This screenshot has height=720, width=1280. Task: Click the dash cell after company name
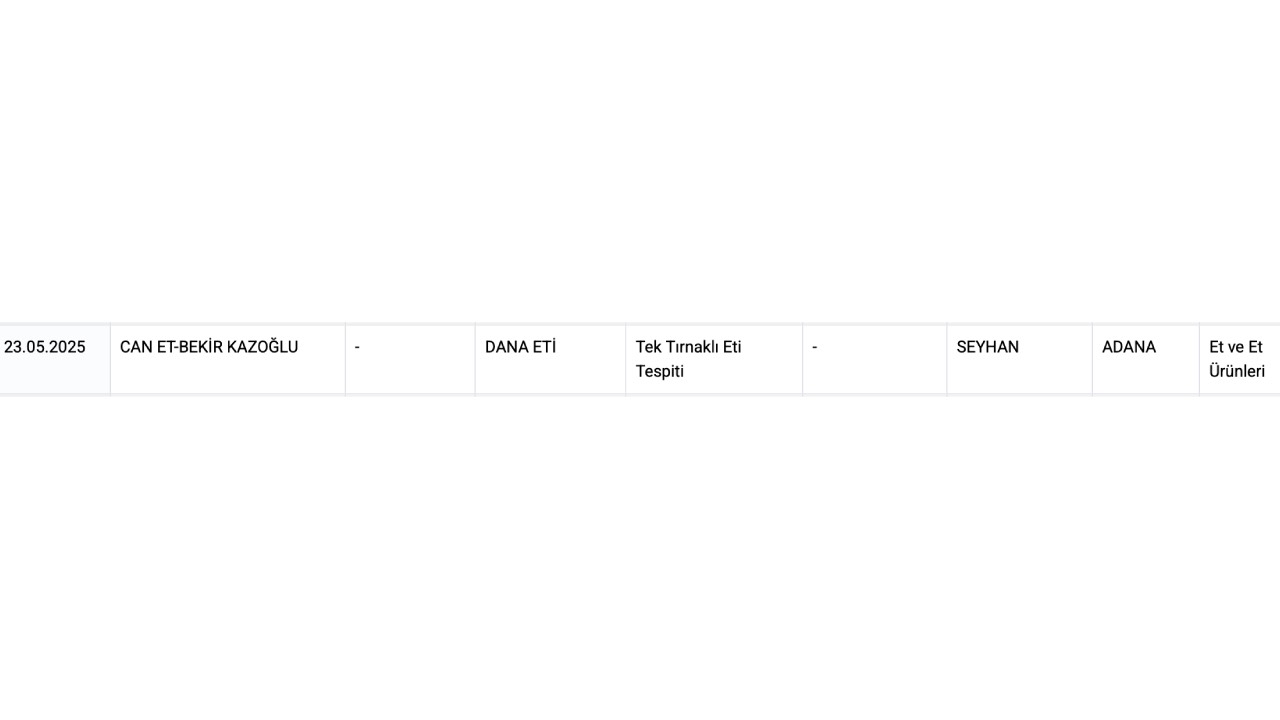tap(410, 359)
